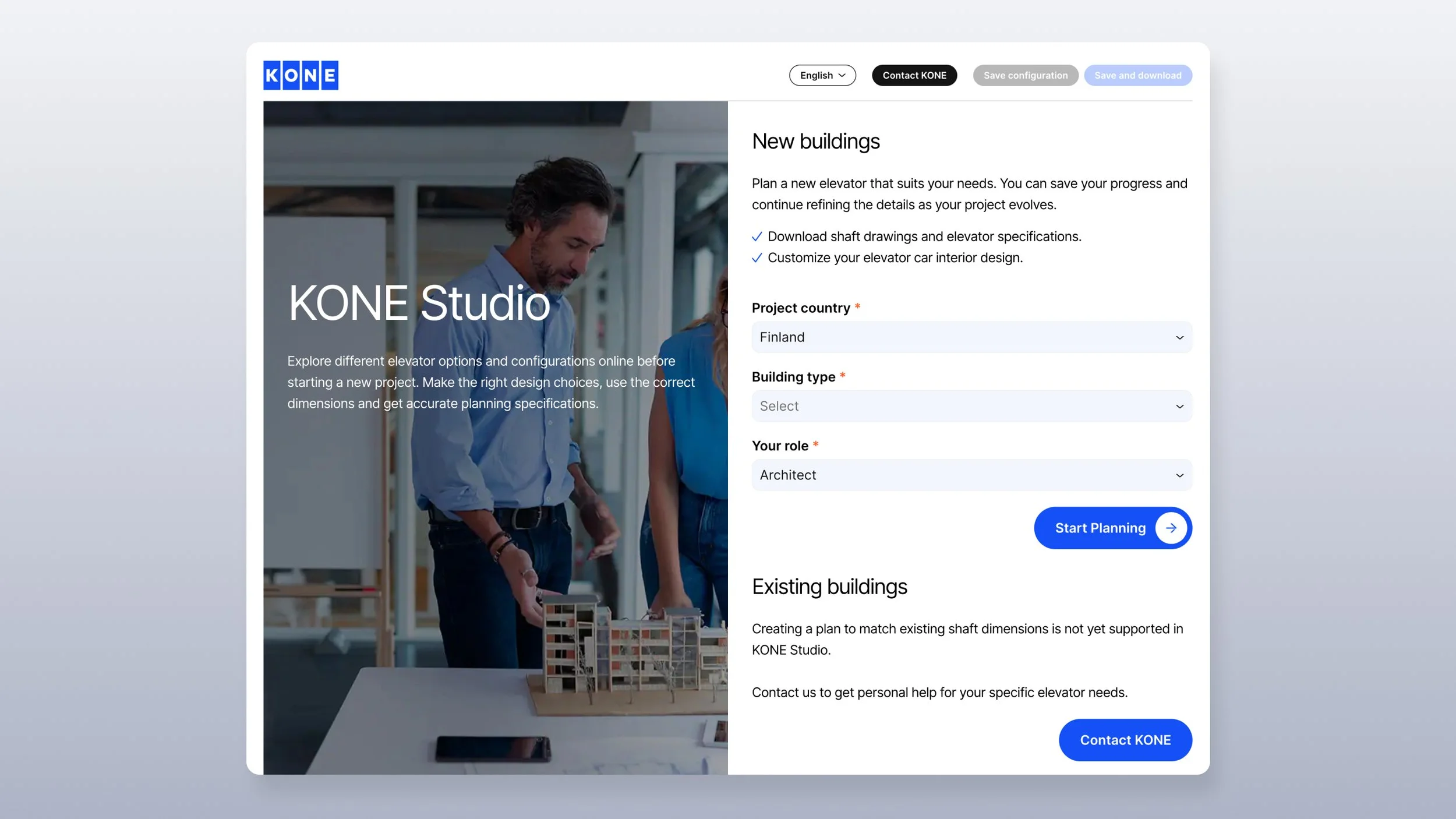
Task: Click the Start Planning button
Action: coord(1100,528)
